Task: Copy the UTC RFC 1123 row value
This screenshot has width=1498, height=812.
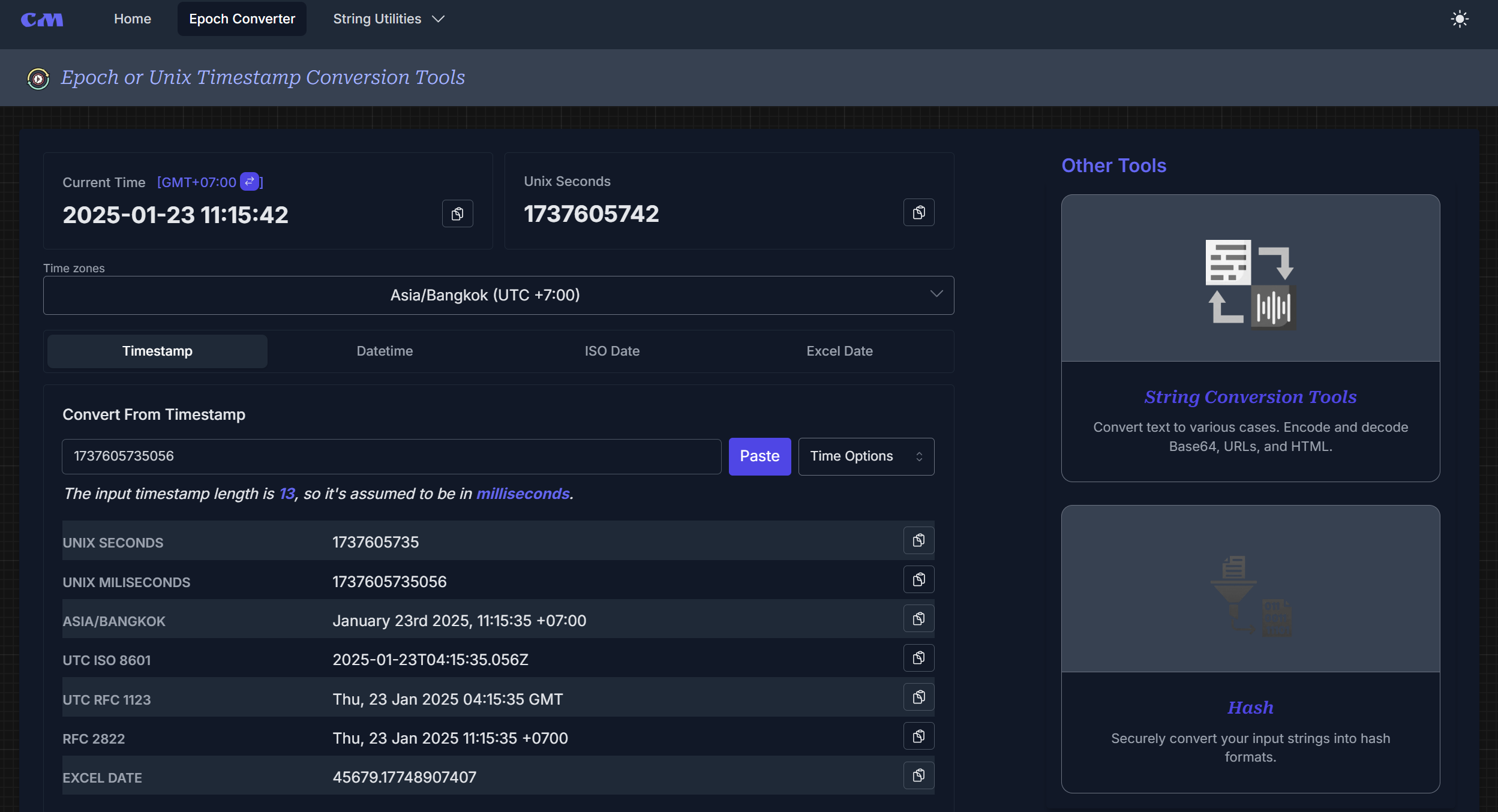Action: tap(918, 697)
